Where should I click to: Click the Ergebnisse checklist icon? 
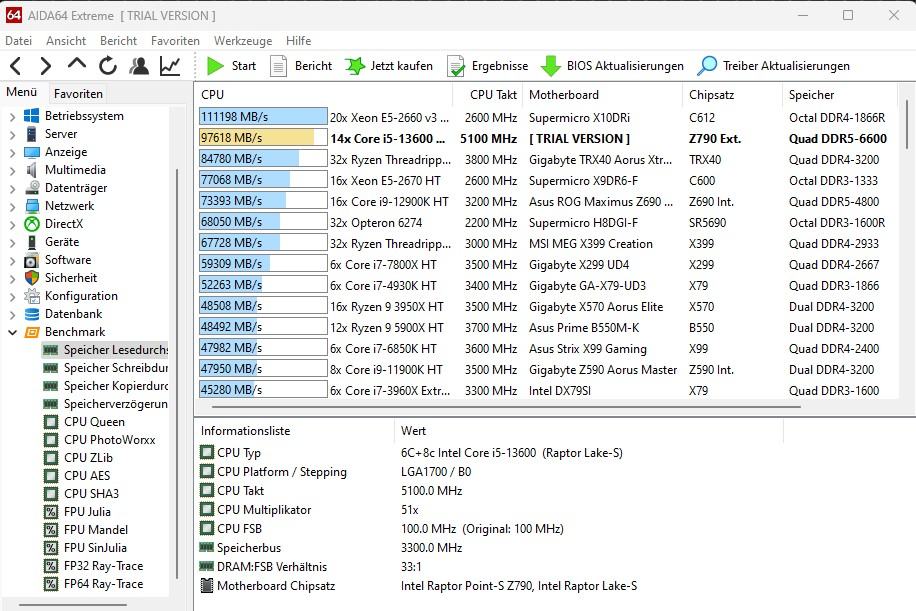click(456, 66)
